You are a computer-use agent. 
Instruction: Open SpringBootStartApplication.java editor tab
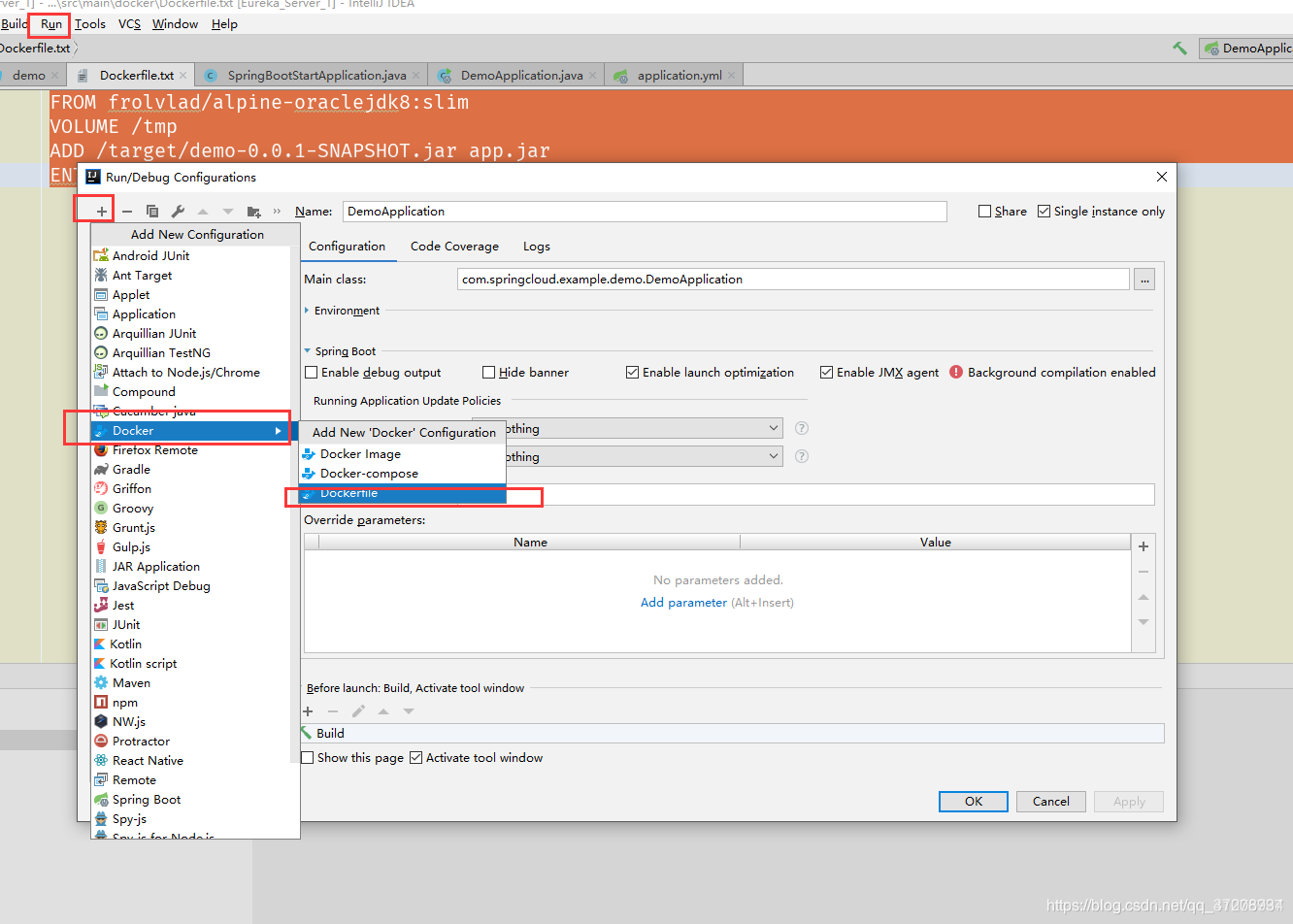pyautogui.click(x=313, y=75)
